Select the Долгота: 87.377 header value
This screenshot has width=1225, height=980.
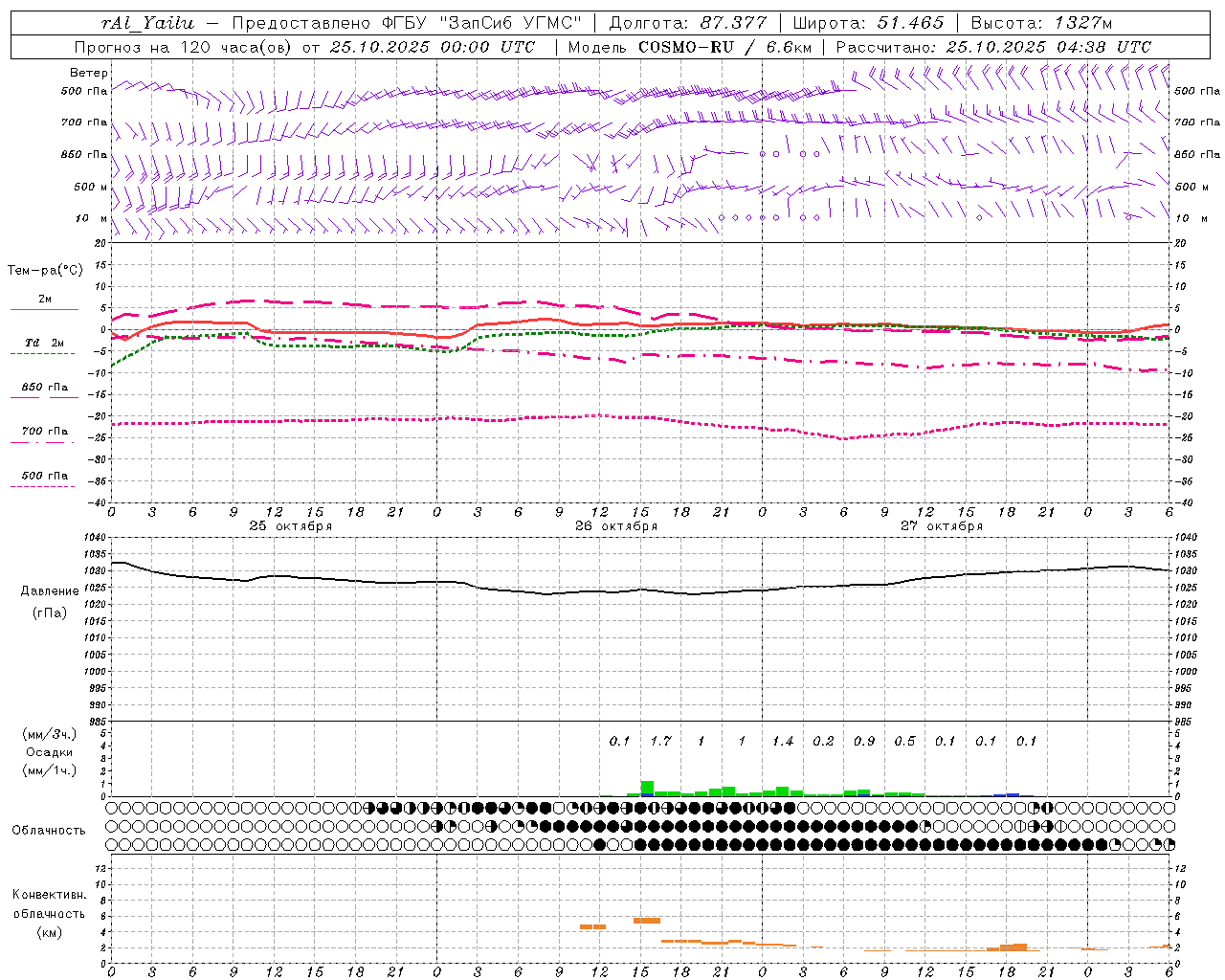coord(688,23)
